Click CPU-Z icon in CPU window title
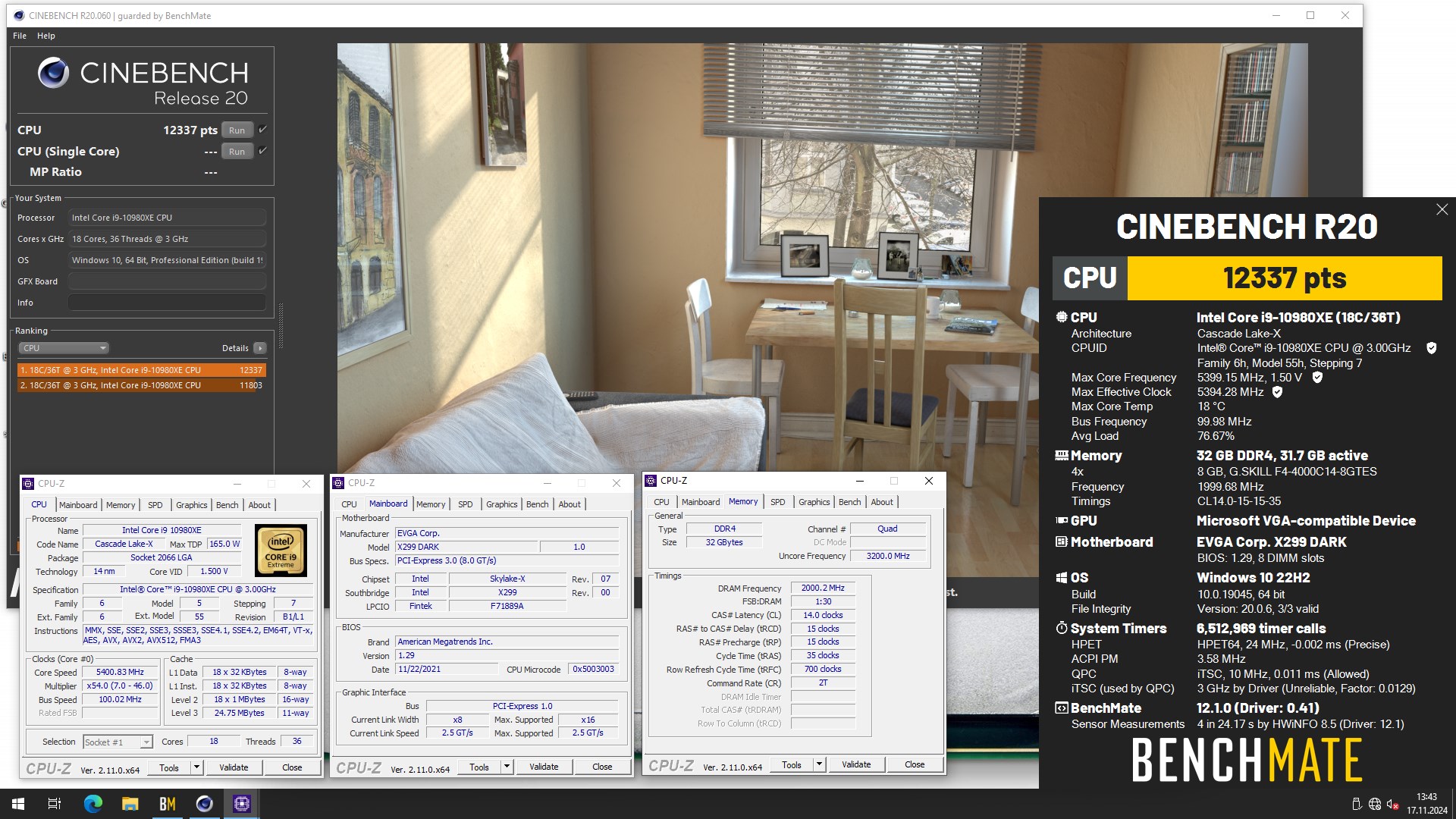This screenshot has height=819, width=1456. pos(28,484)
